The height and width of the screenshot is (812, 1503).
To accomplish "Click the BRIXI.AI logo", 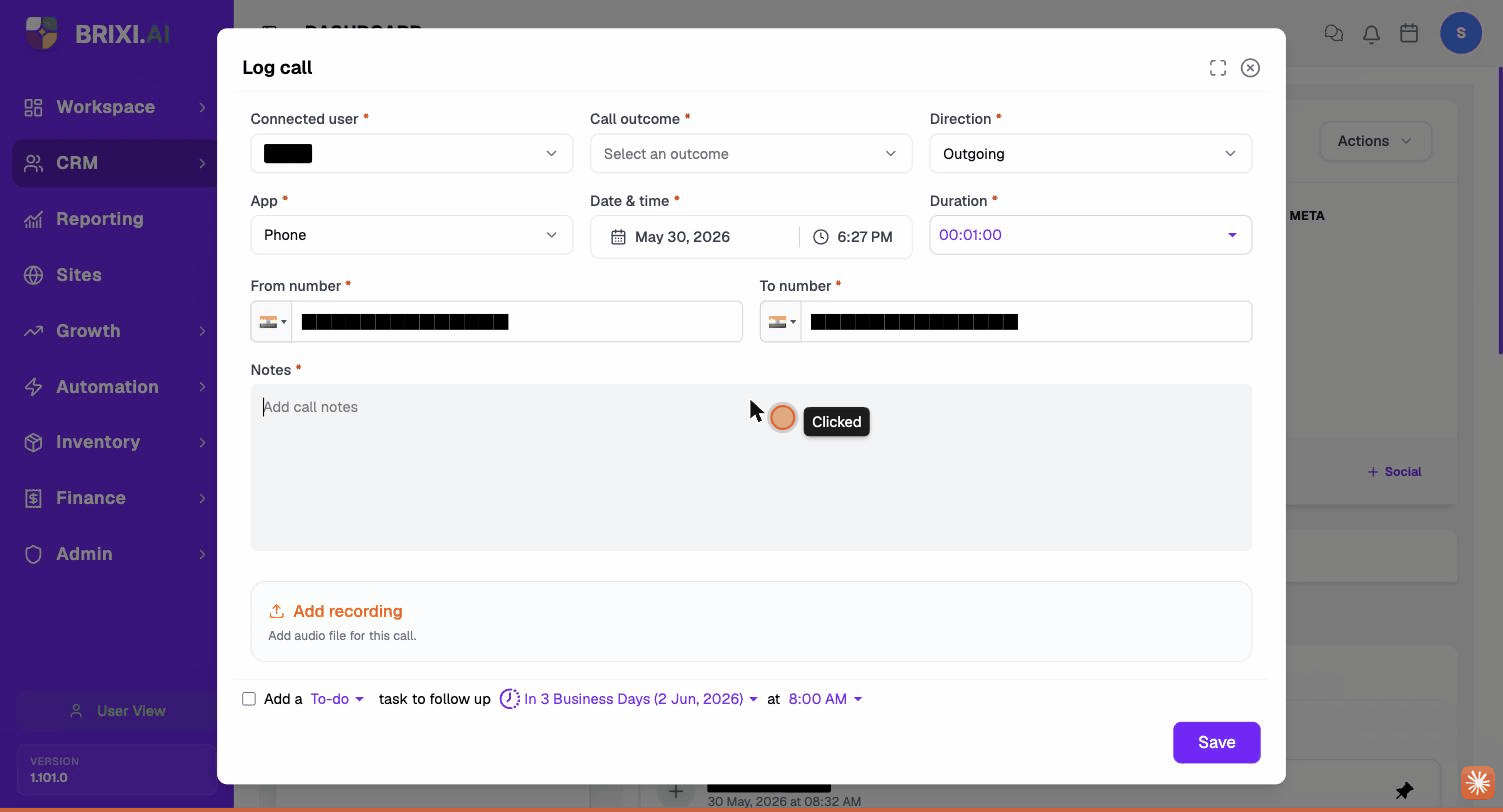I will click(97, 33).
